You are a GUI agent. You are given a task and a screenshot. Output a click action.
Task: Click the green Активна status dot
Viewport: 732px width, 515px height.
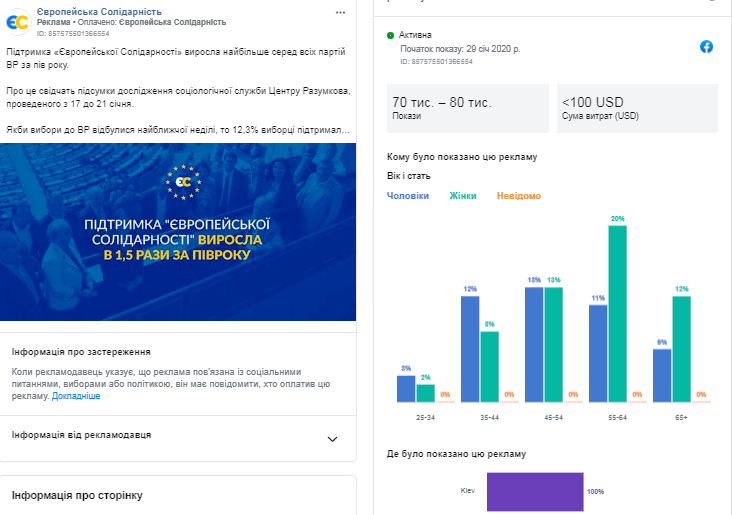pos(390,35)
